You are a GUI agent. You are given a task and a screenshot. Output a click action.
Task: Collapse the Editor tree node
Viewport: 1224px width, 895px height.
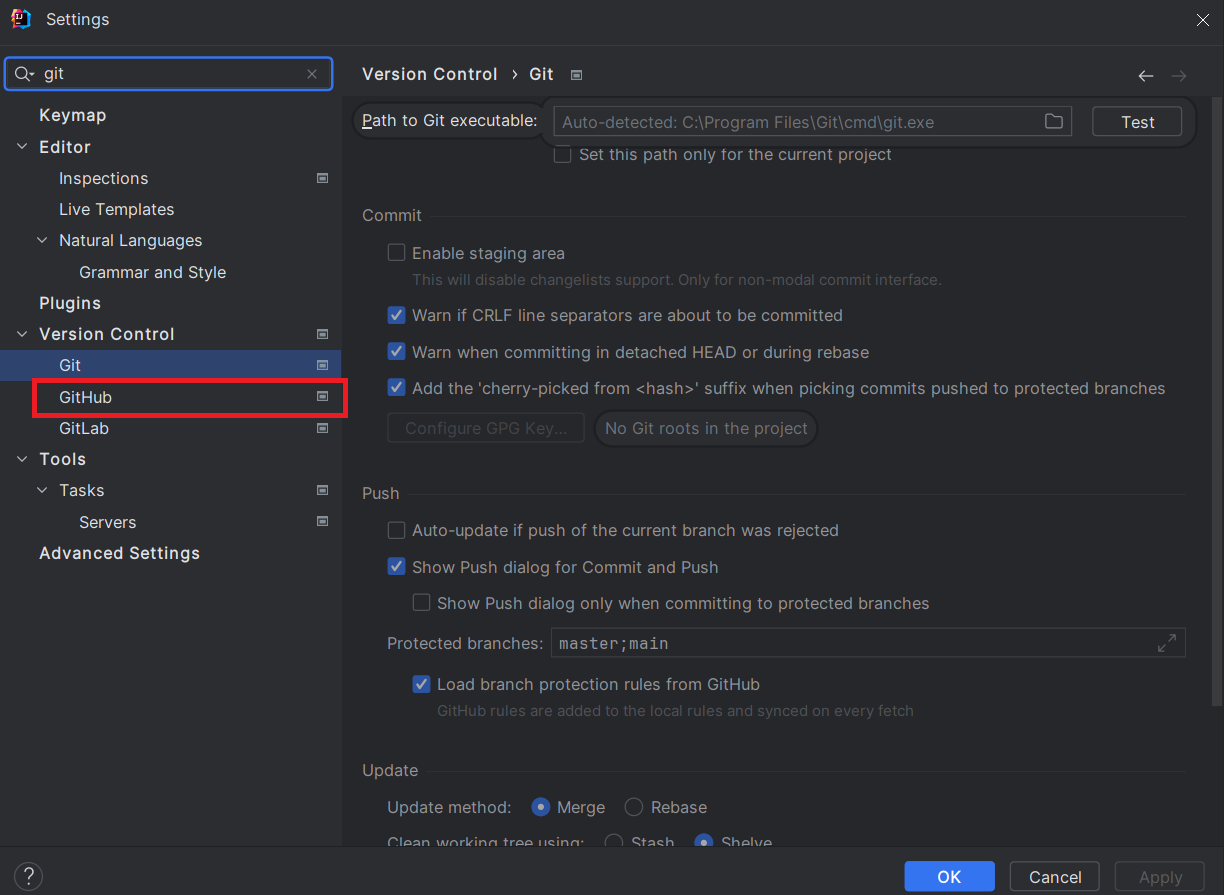pyautogui.click(x=22, y=147)
